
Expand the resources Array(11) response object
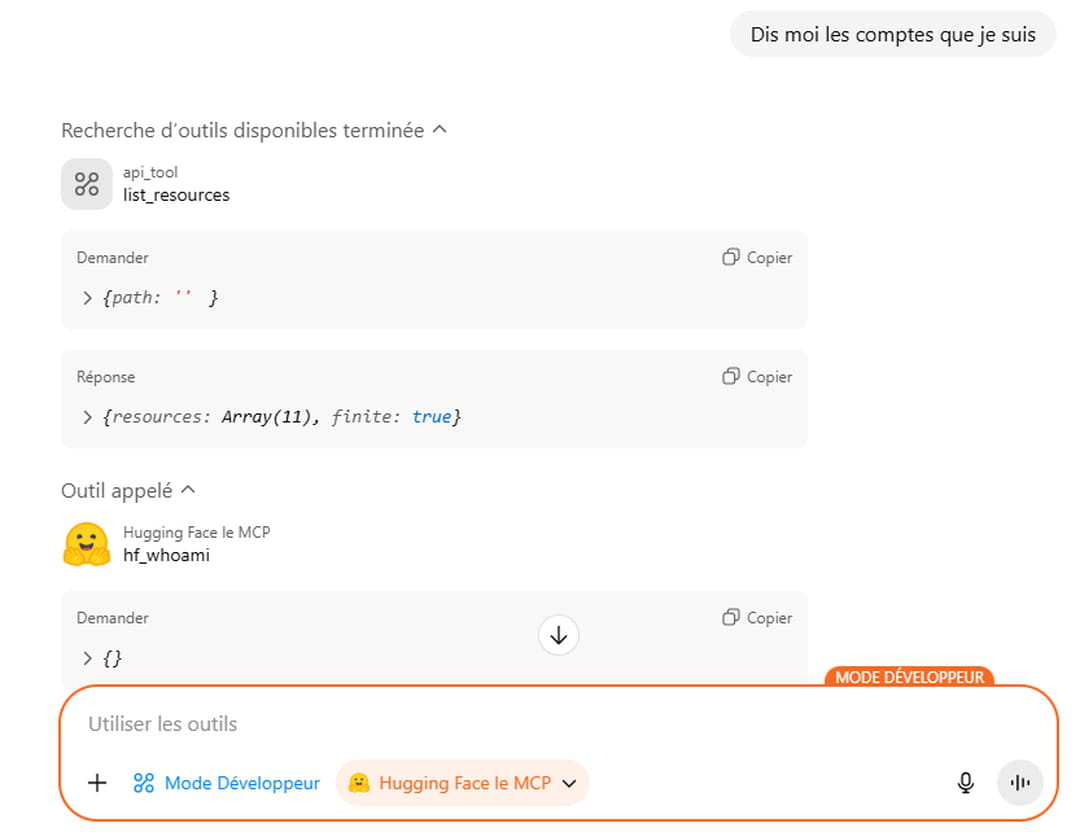pos(88,417)
